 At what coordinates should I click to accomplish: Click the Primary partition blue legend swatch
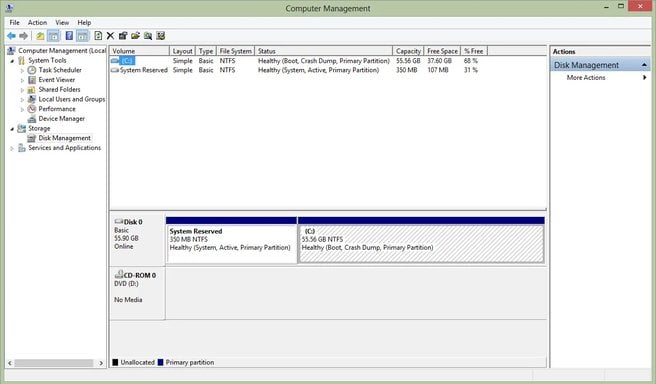[x=160, y=362]
